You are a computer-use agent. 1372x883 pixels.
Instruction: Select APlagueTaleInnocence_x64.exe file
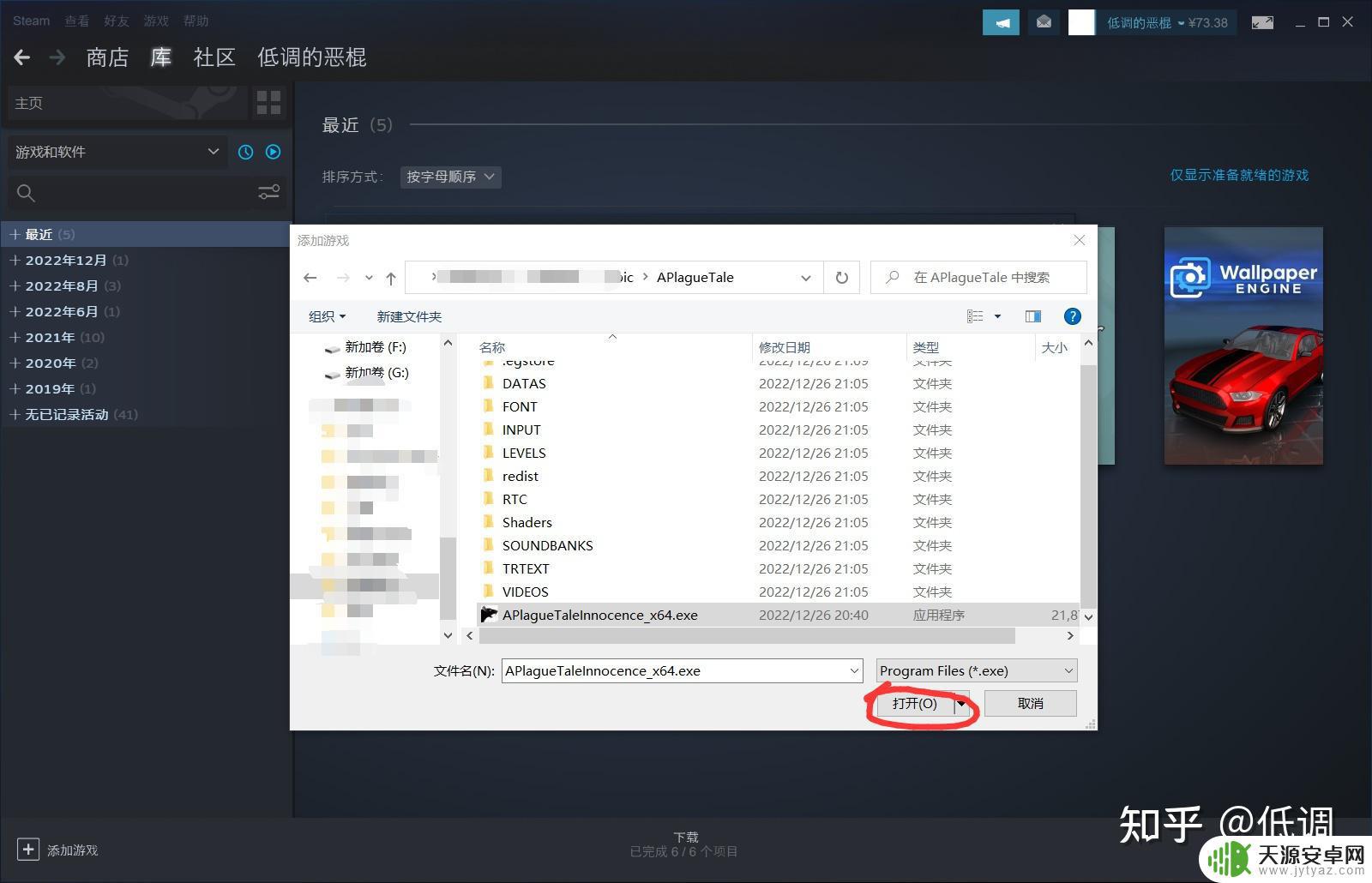coord(777,615)
